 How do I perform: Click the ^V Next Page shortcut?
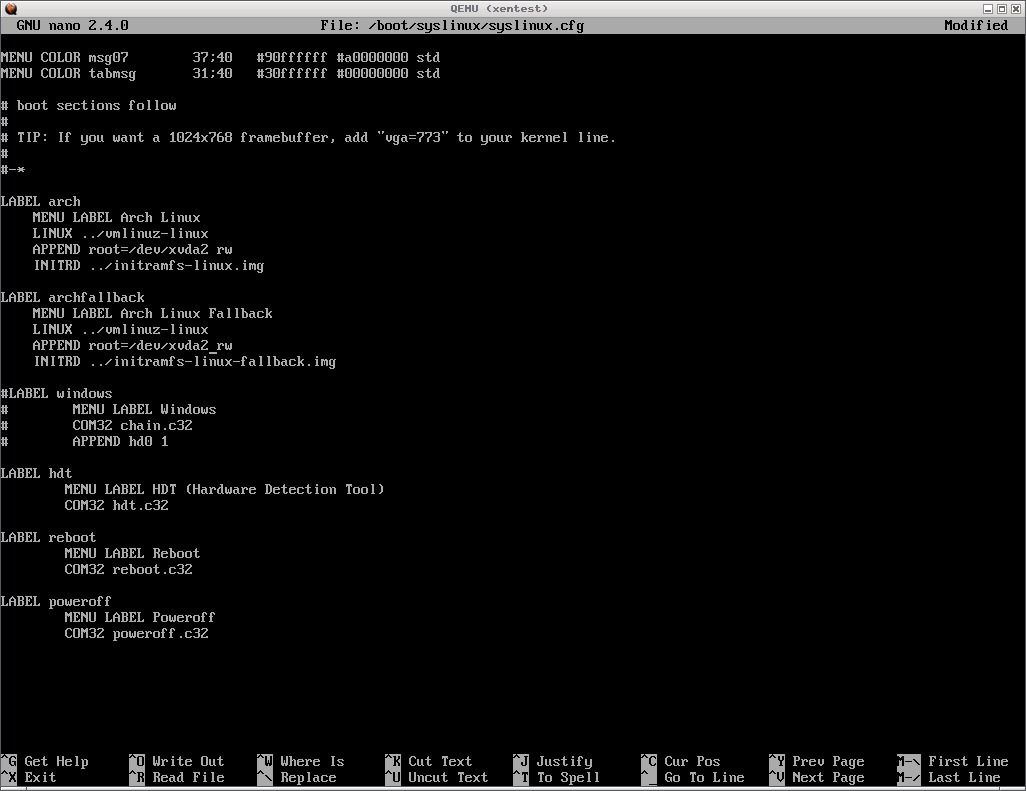pyautogui.click(x=816, y=777)
